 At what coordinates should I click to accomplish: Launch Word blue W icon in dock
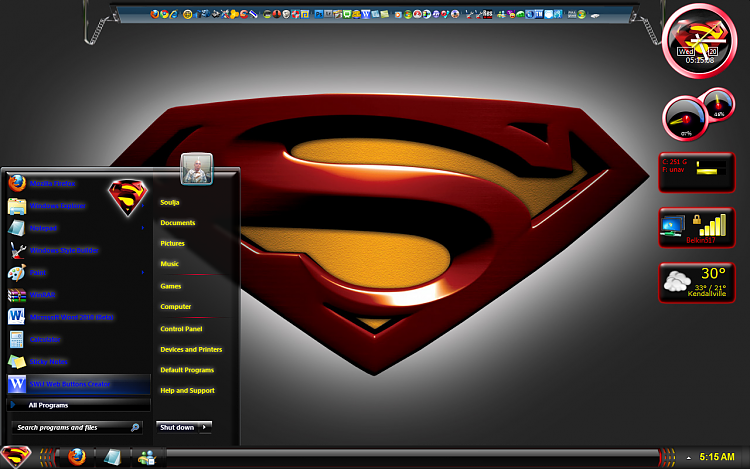click(365, 14)
